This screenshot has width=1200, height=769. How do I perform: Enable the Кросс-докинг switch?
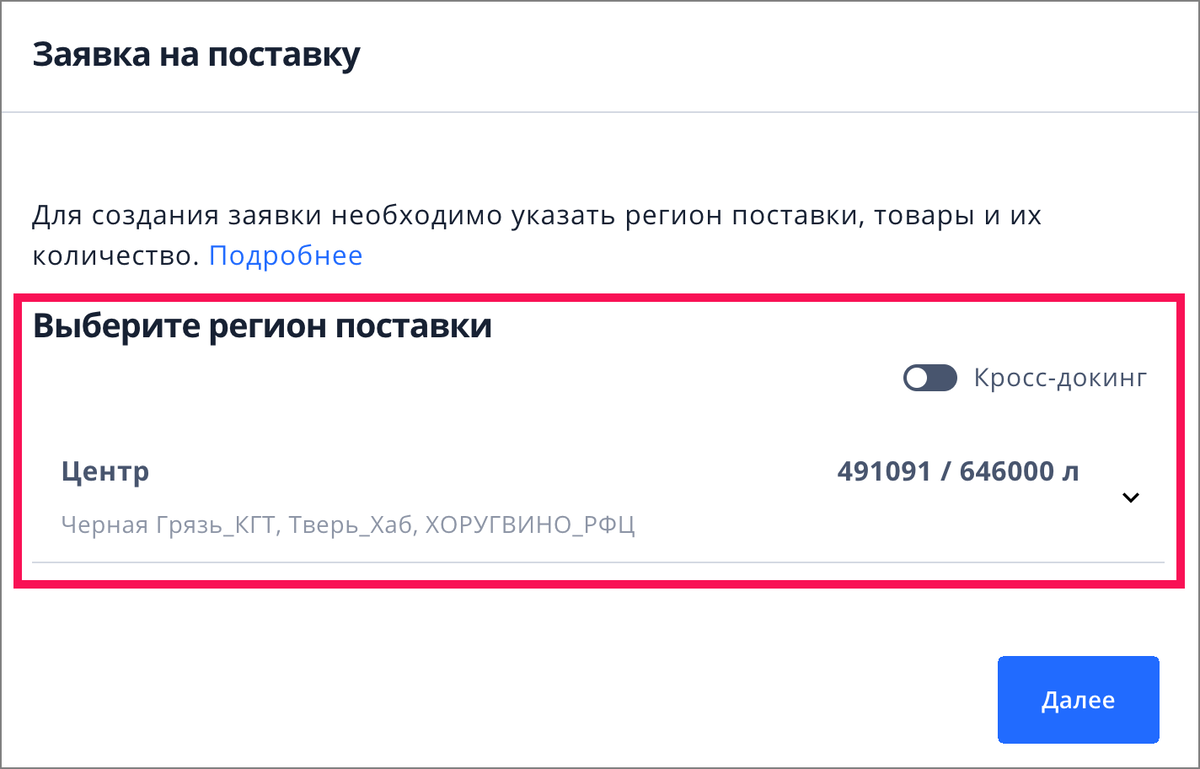coord(929,377)
